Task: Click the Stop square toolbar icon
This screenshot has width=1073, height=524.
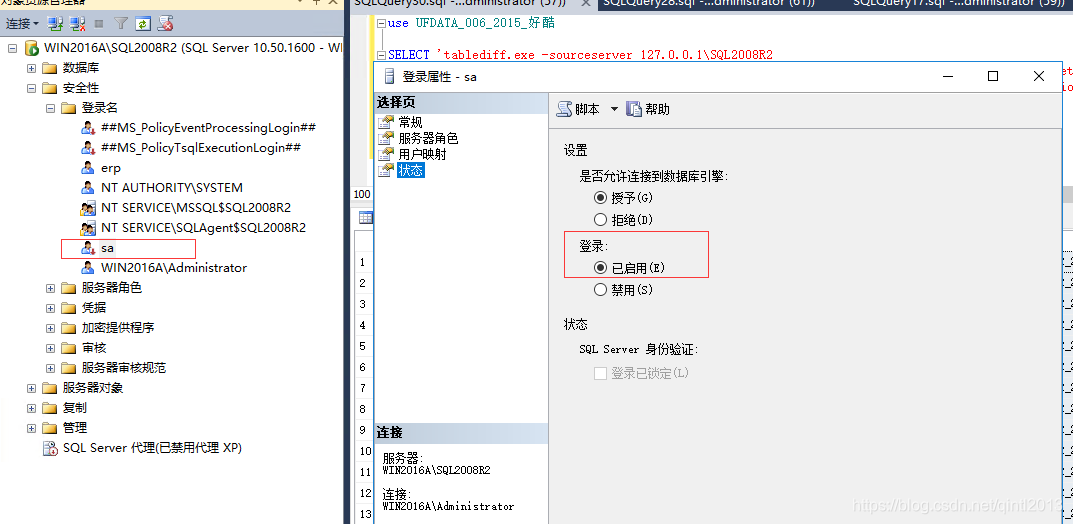Action: point(99,24)
